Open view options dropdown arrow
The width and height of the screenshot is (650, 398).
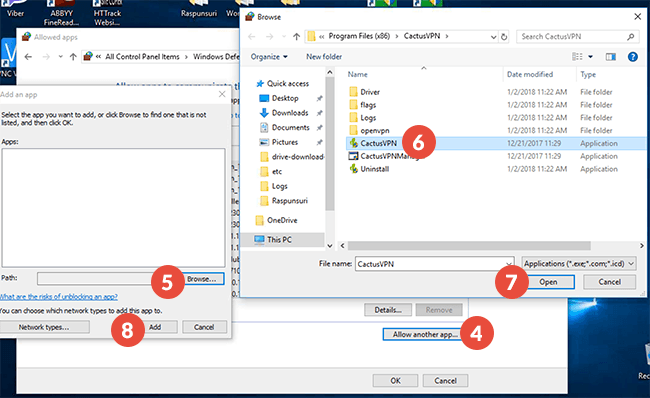590,57
